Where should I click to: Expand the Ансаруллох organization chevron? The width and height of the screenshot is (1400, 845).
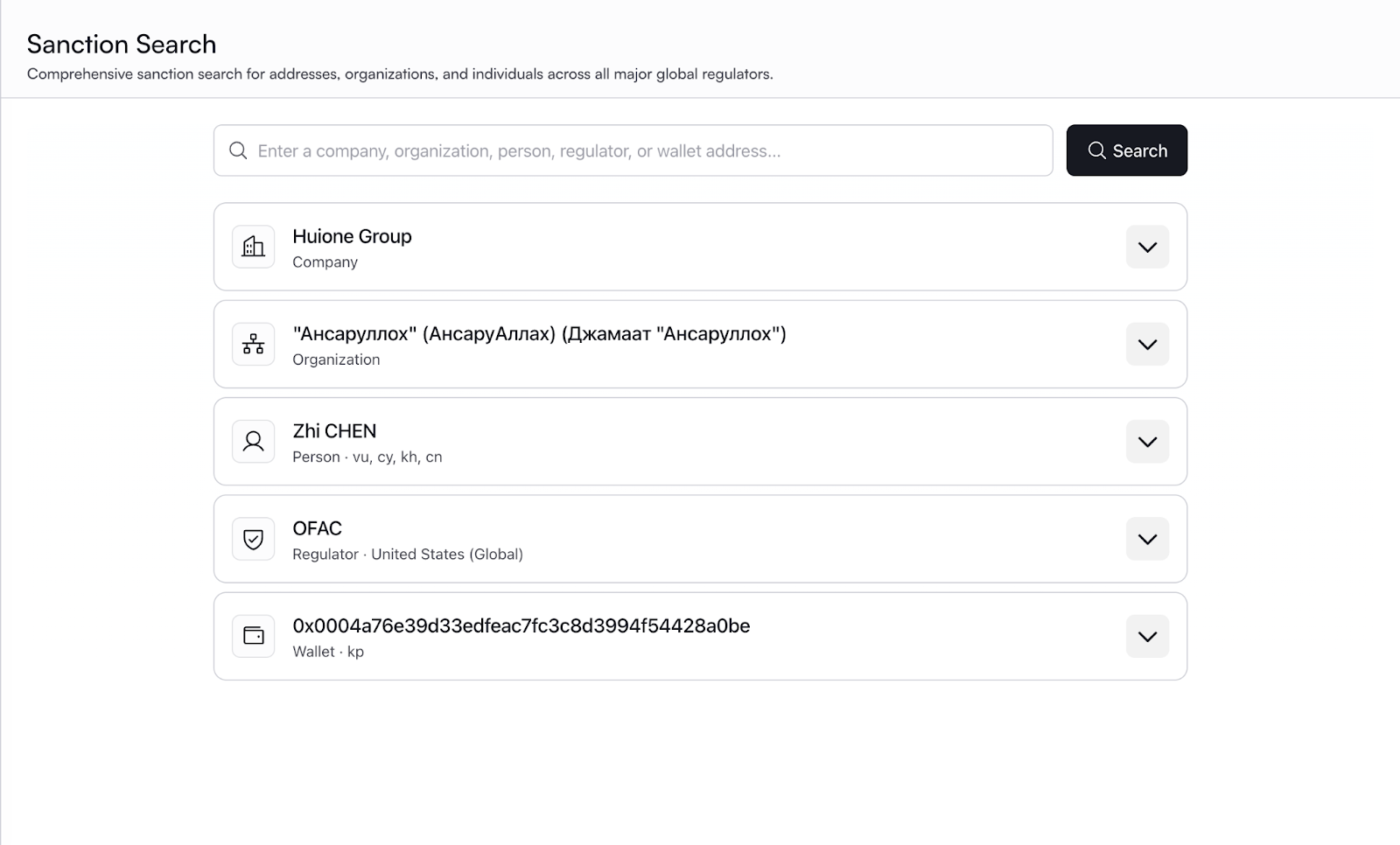[1147, 345]
